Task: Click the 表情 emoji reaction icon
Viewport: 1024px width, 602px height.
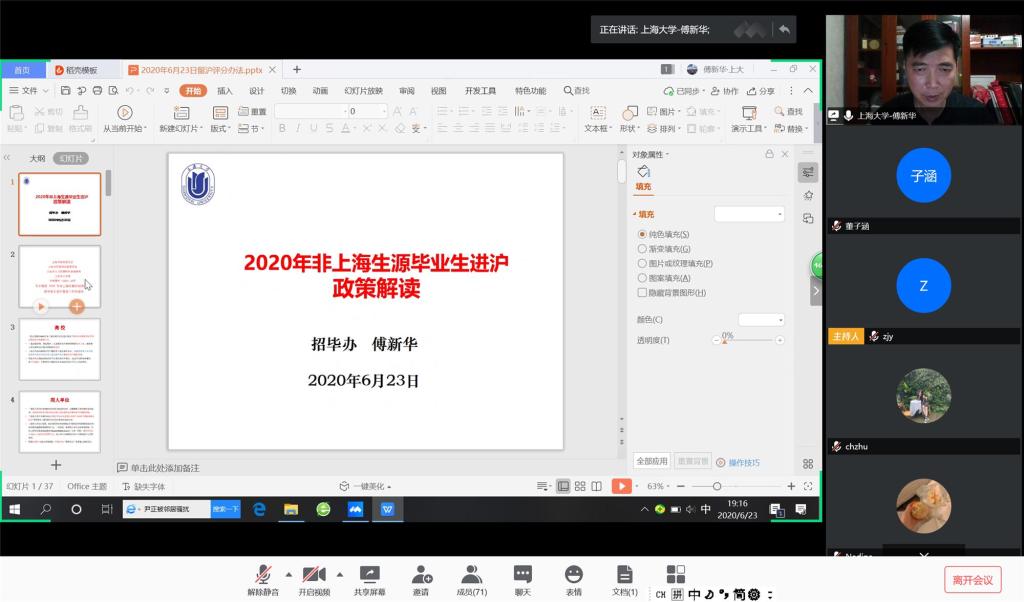Action: click(x=573, y=574)
